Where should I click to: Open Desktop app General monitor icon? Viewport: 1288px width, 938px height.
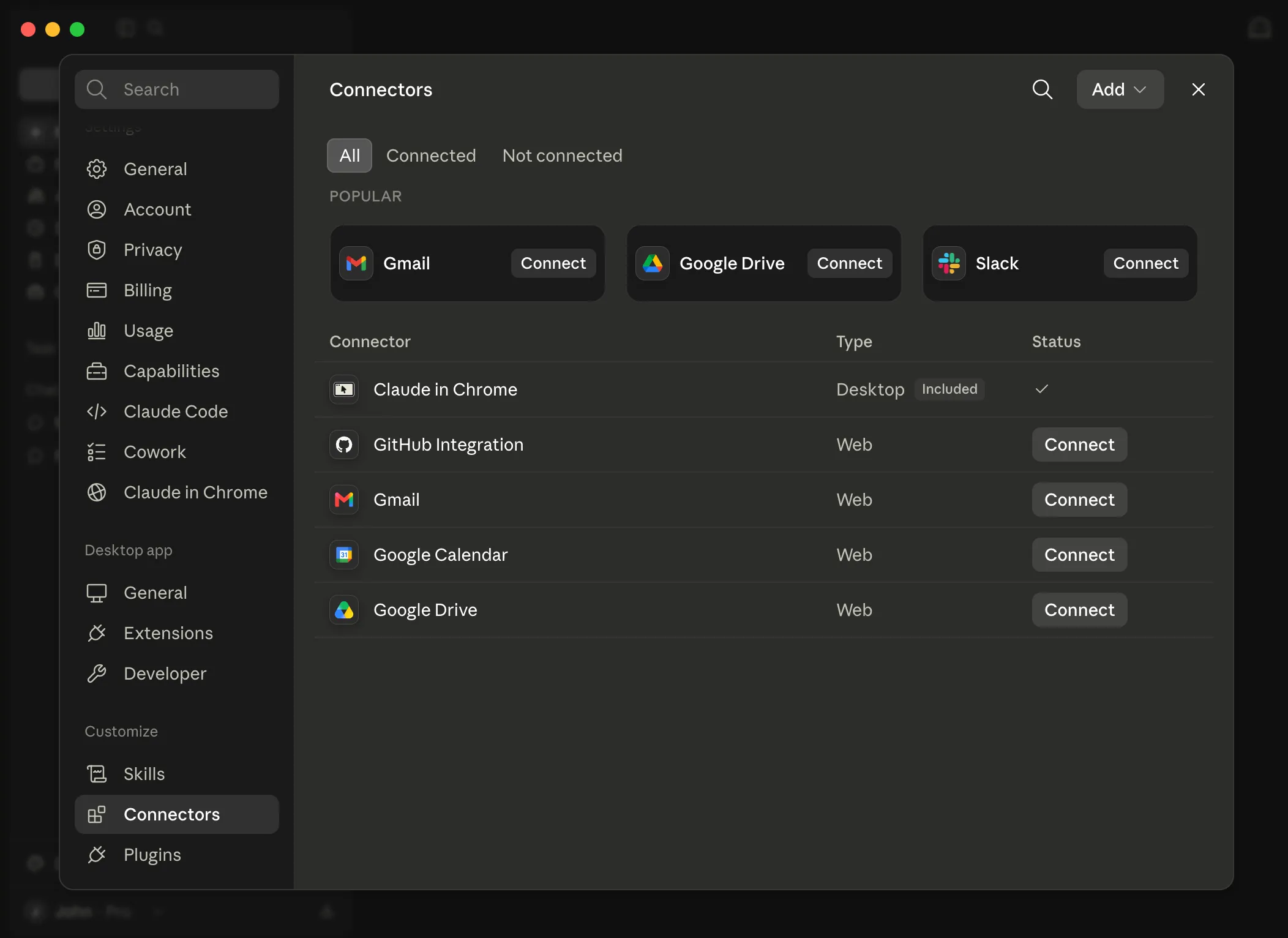(x=97, y=593)
